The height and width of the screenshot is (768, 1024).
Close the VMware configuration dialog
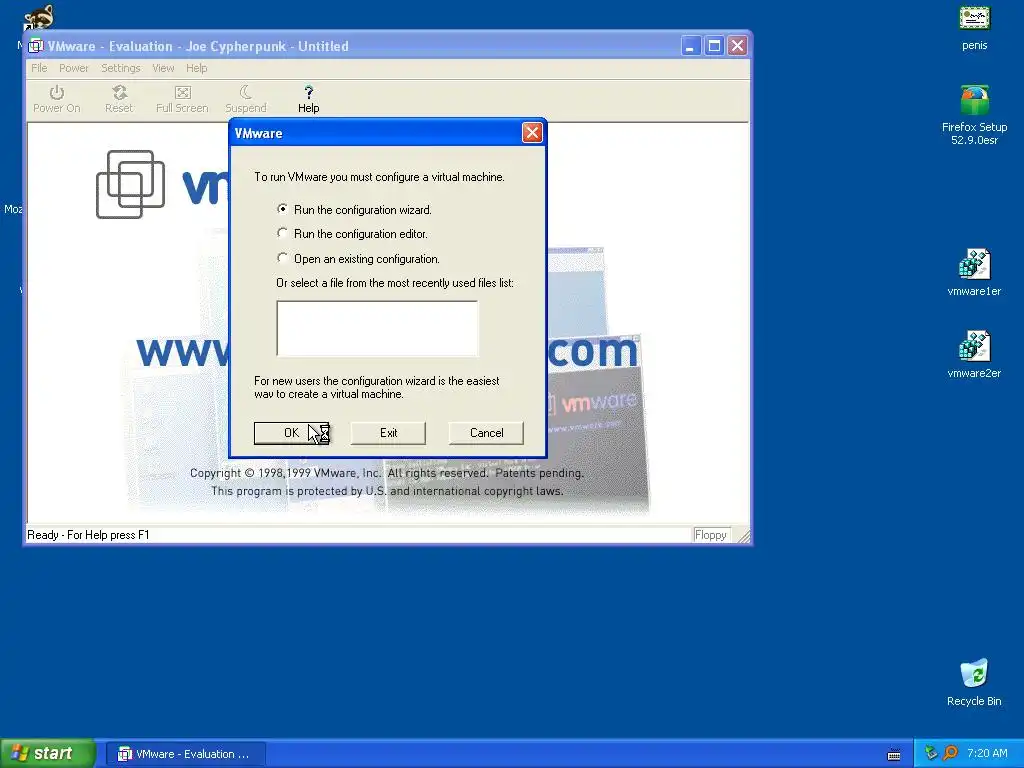(532, 133)
